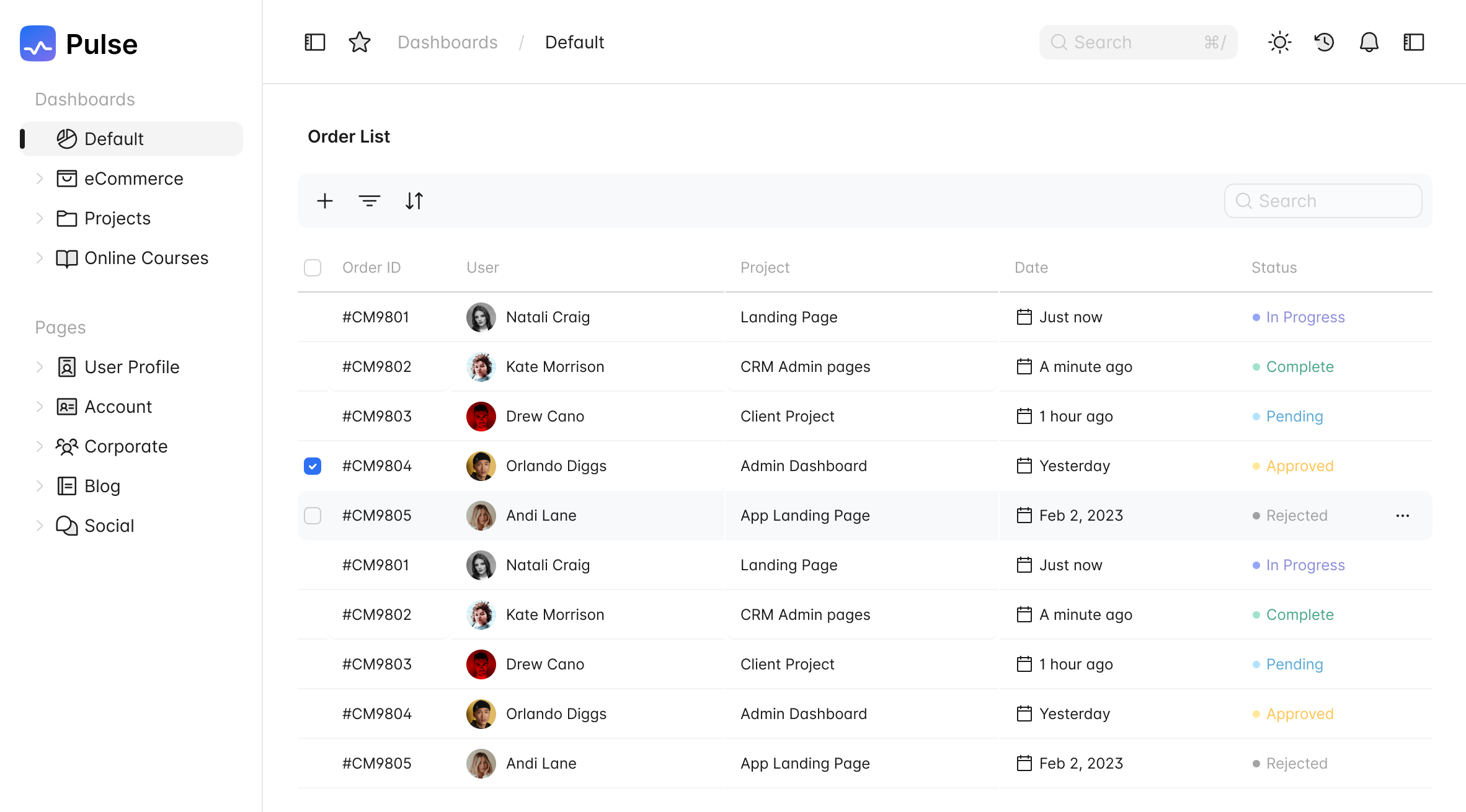Open the filter icon in Order List toolbar
1466x812 pixels.
pyautogui.click(x=369, y=200)
